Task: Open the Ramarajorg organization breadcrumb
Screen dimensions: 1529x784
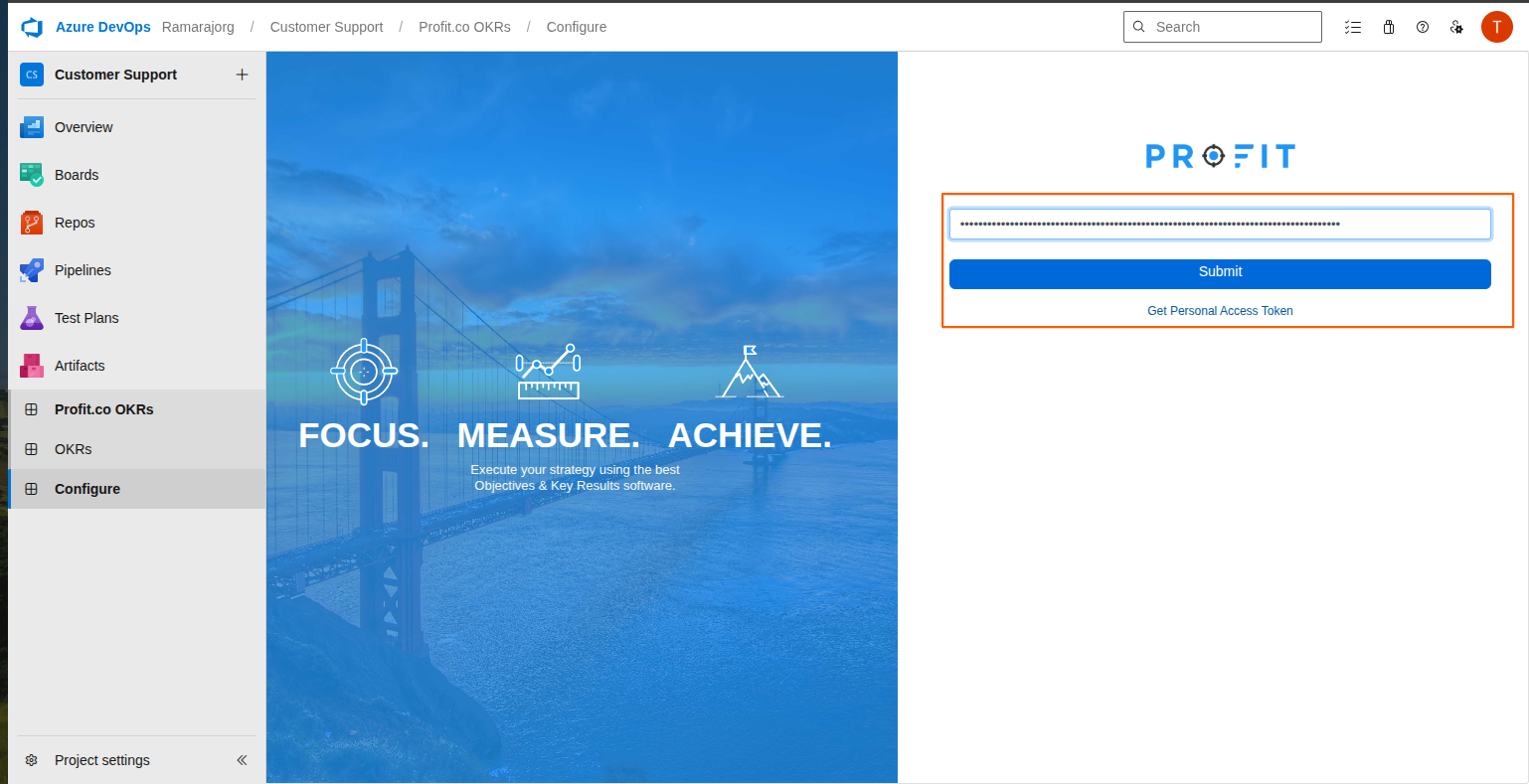Action: 198,27
